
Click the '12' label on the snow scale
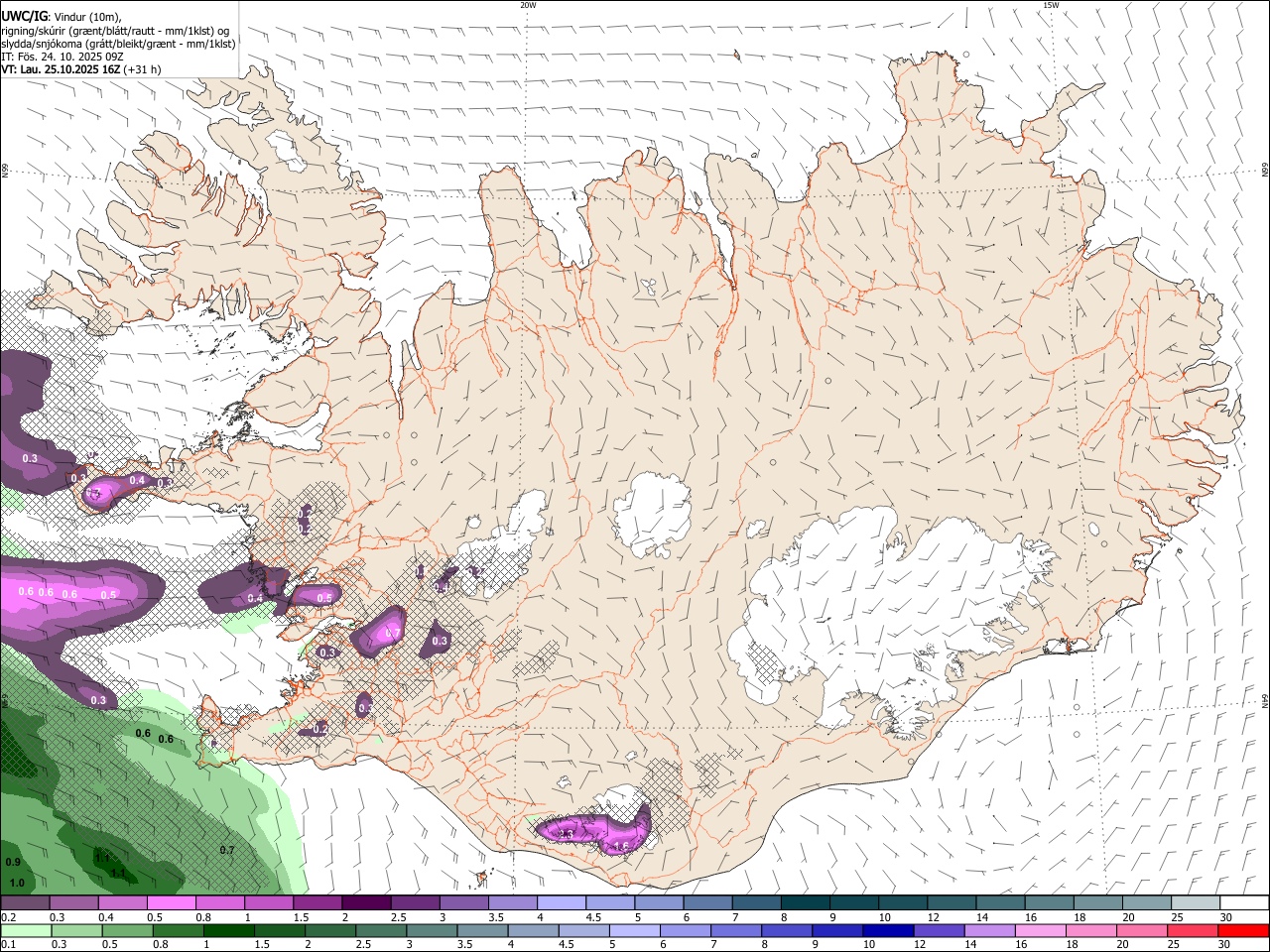934,917
